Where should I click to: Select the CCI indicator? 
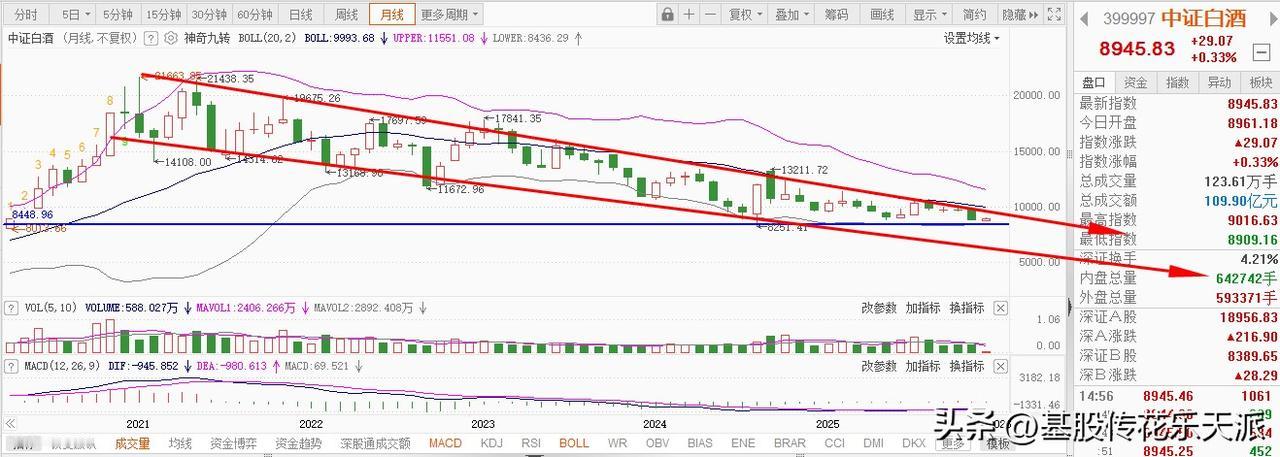pyautogui.click(x=833, y=442)
